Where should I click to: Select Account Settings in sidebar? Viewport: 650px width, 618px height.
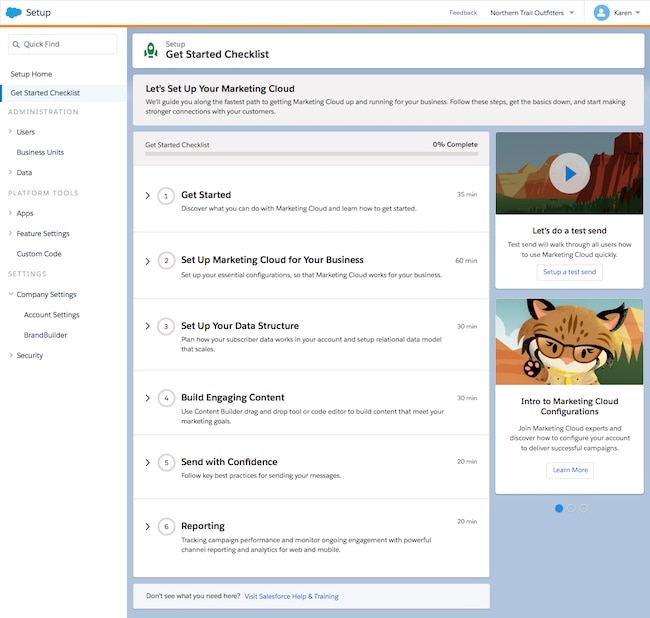coord(51,315)
